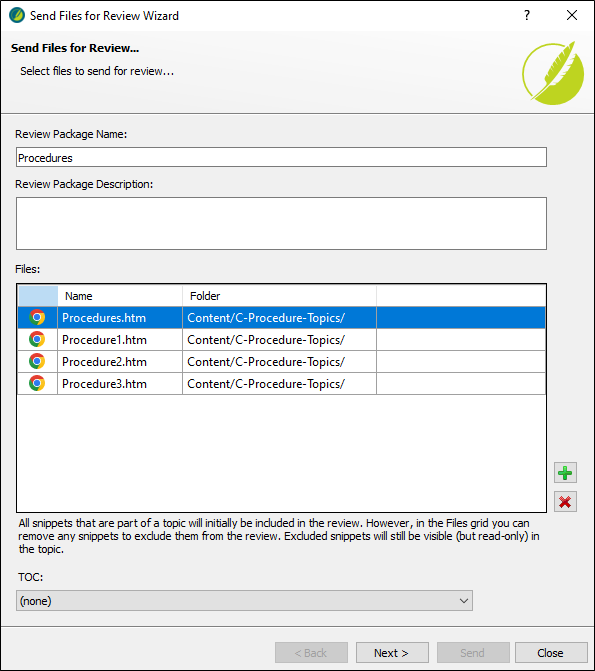Click the green plus add files icon
The image size is (595, 671).
click(x=565, y=473)
